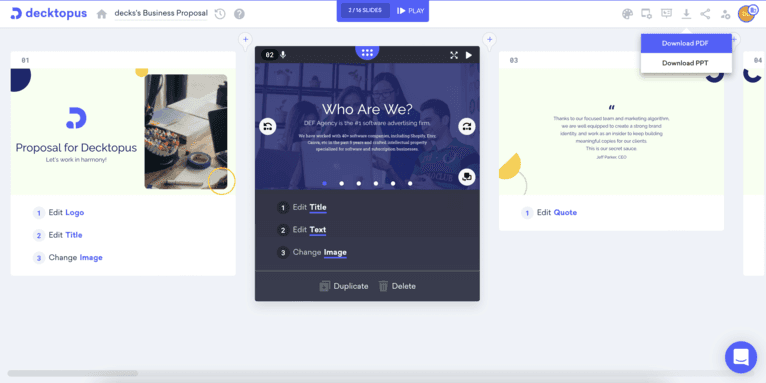Image resolution: width=766 pixels, height=383 pixels.
Task: Select the fourth layout dot on slide 02
Action: [x=376, y=184]
